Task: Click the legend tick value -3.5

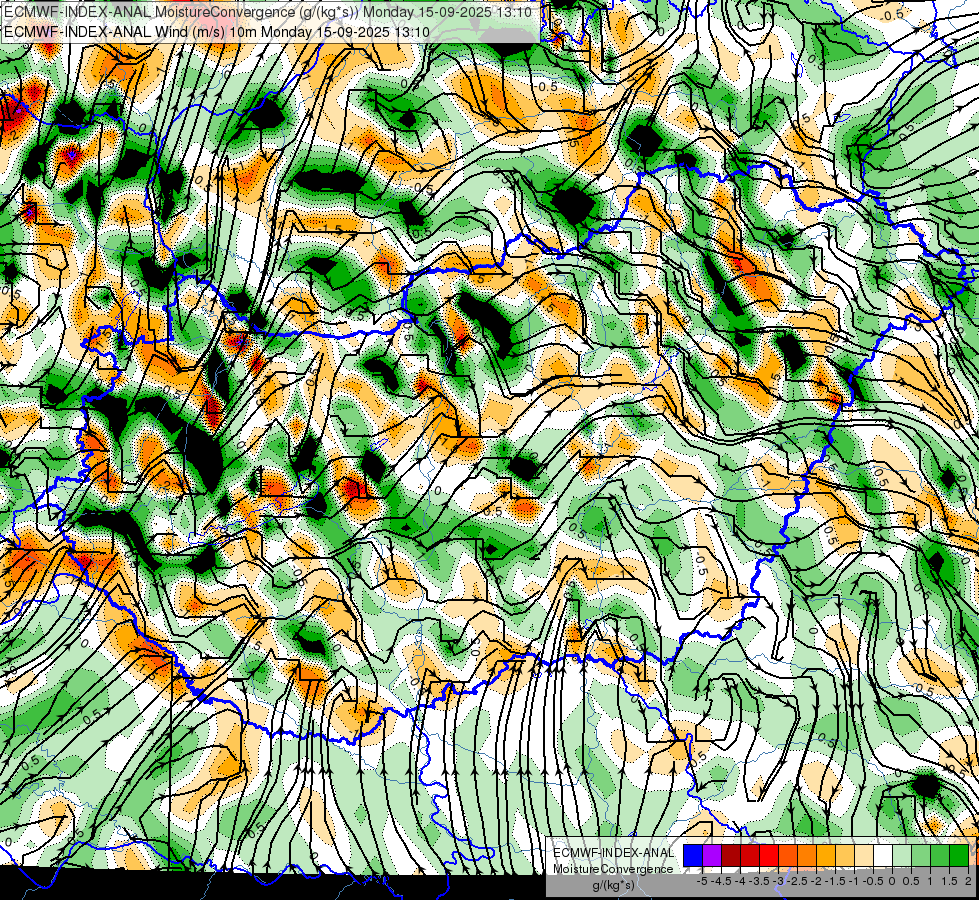Action: [759, 881]
